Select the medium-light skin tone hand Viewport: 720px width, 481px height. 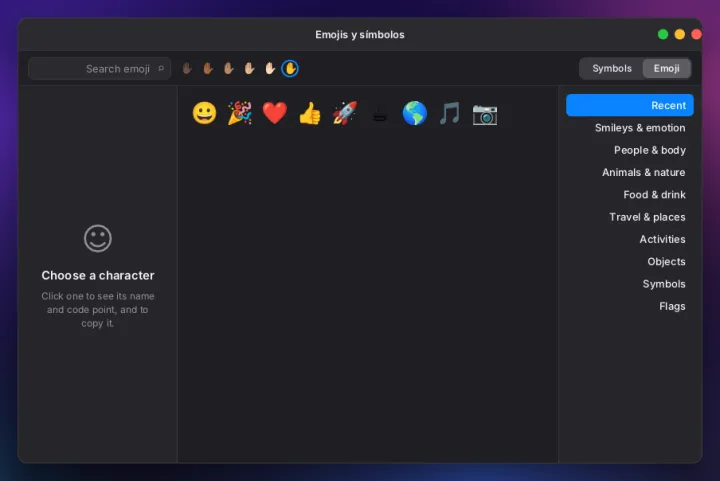pos(249,68)
